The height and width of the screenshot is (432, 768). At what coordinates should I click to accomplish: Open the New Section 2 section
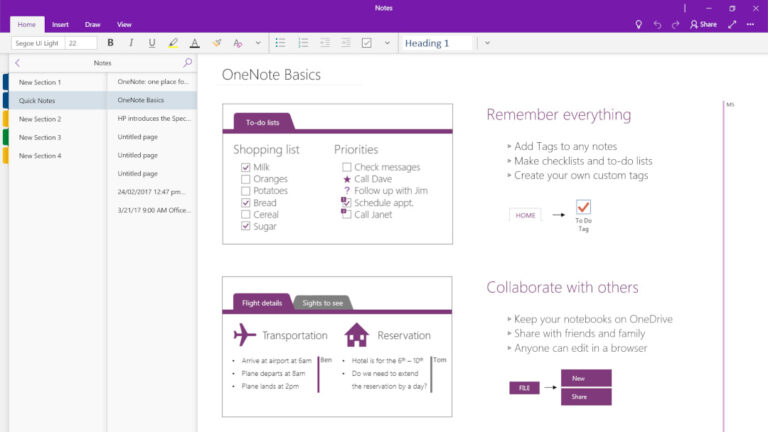click(x=40, y=119)
